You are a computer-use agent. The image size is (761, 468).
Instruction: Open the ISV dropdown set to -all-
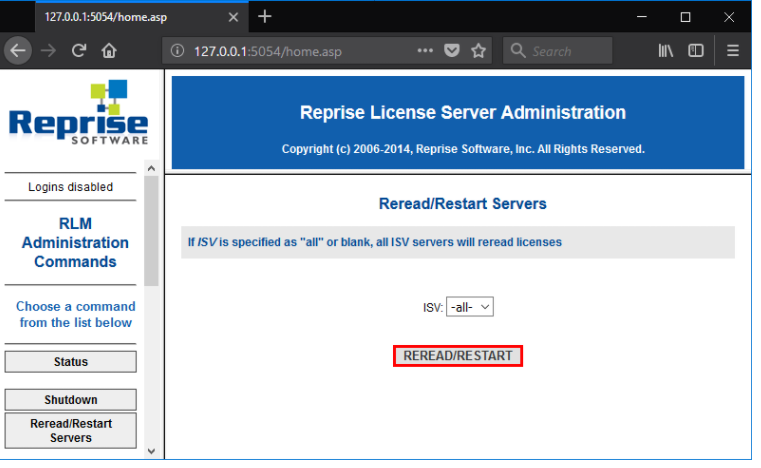470,307
